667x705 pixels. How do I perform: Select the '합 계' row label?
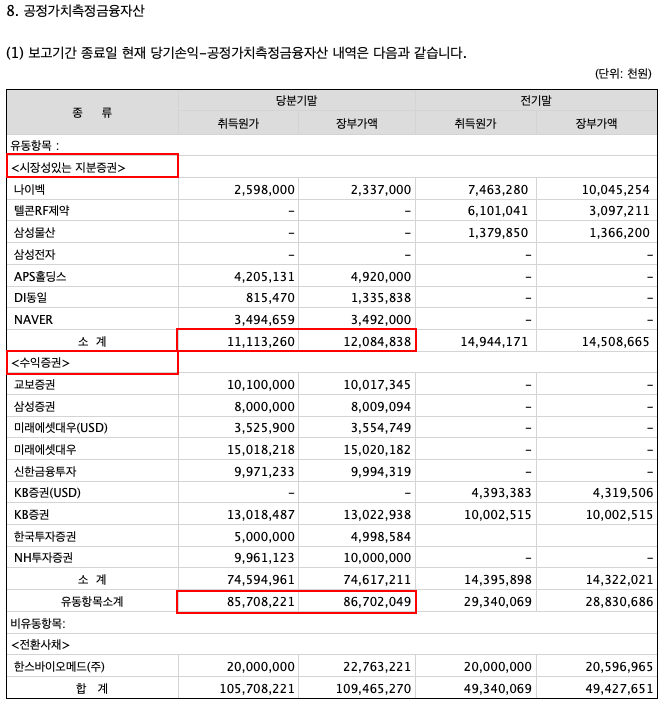92,688
